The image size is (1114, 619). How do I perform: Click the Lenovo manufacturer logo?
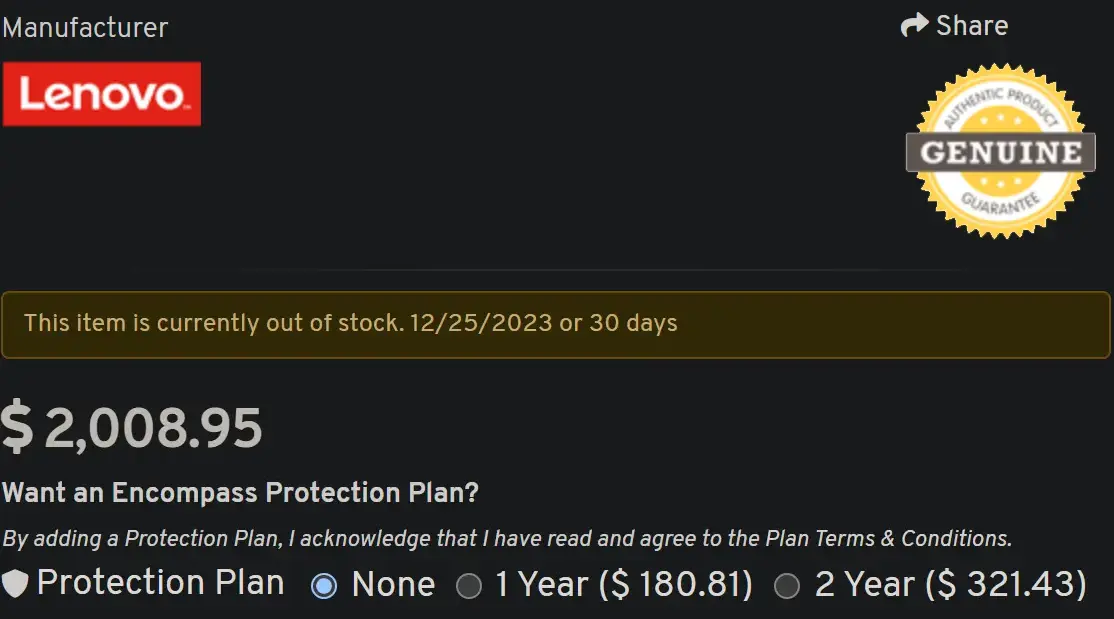point(102,95)
